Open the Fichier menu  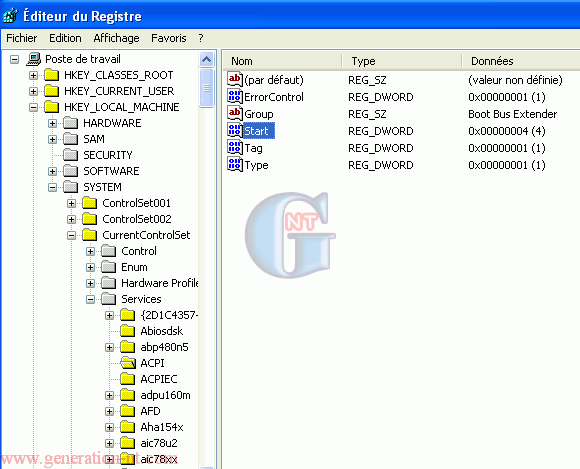tap(21, 38)
